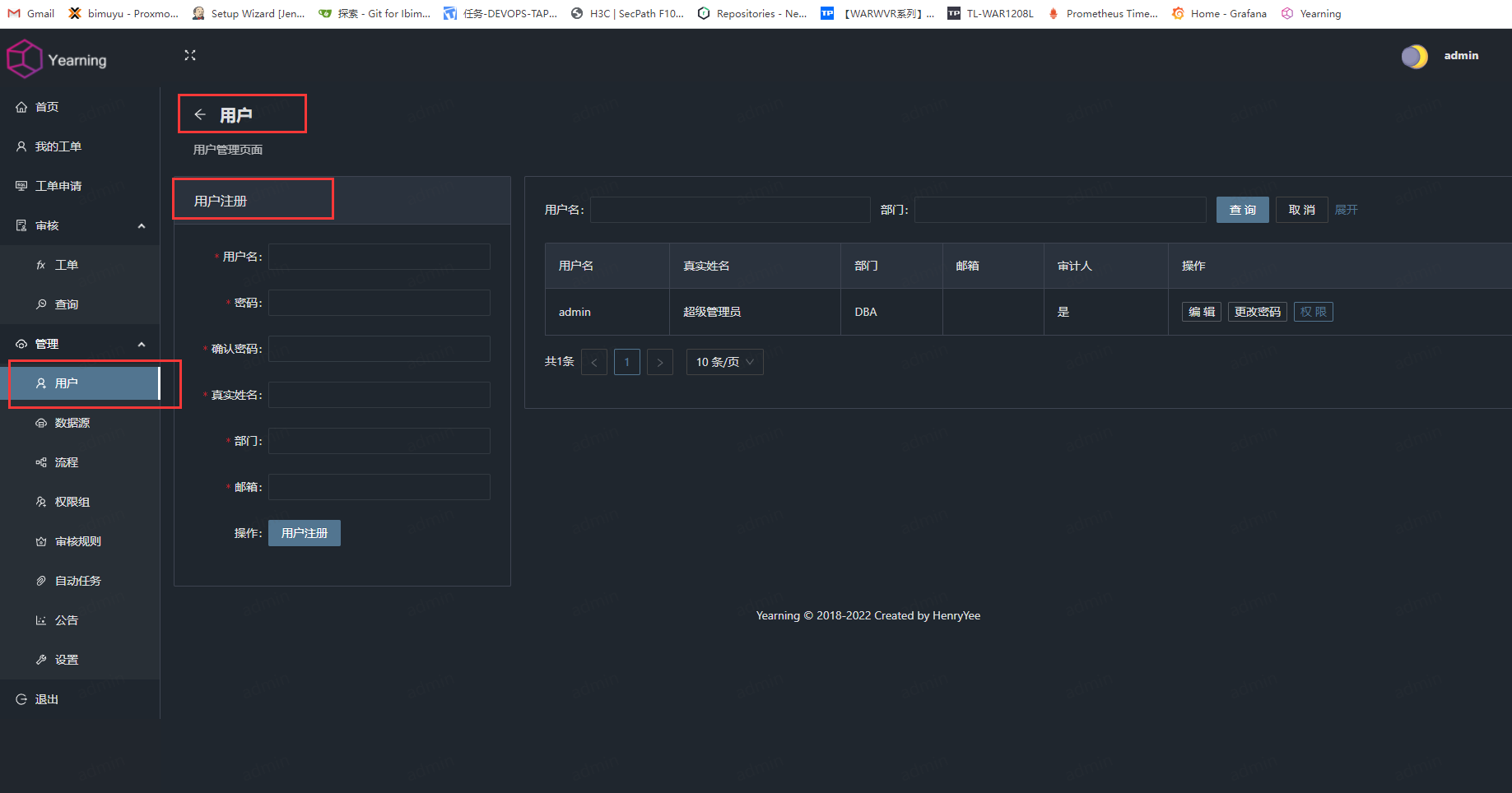Expand filters with the 展开 link

[x=1347, y=210]
